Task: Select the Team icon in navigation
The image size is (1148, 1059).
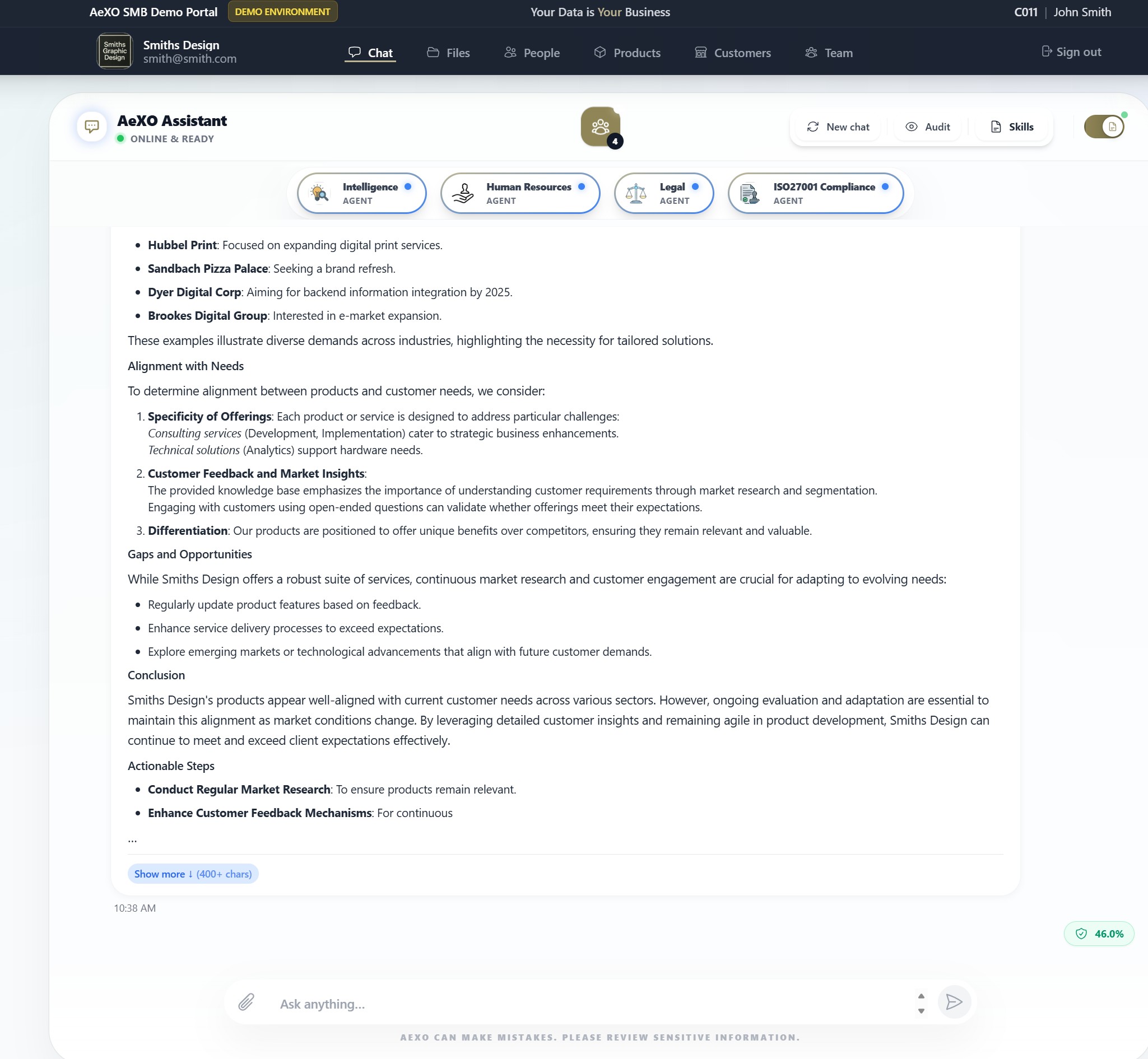Action: (811, 52)
